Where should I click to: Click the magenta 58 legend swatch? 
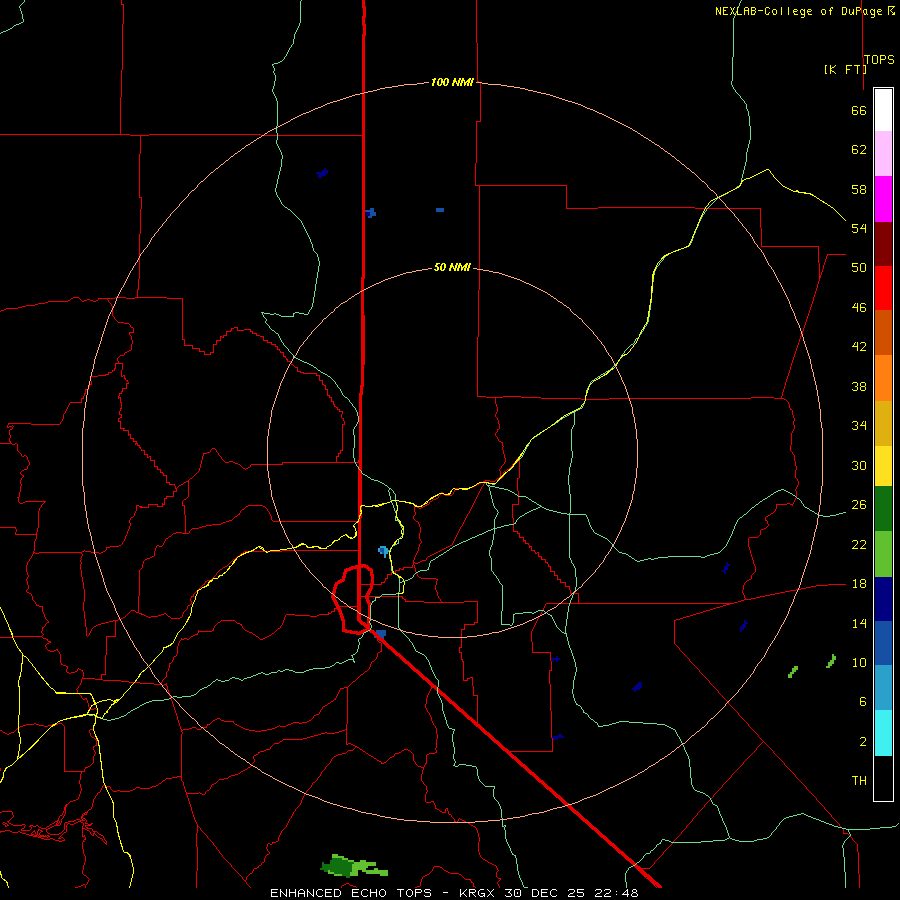click(883, 199)
